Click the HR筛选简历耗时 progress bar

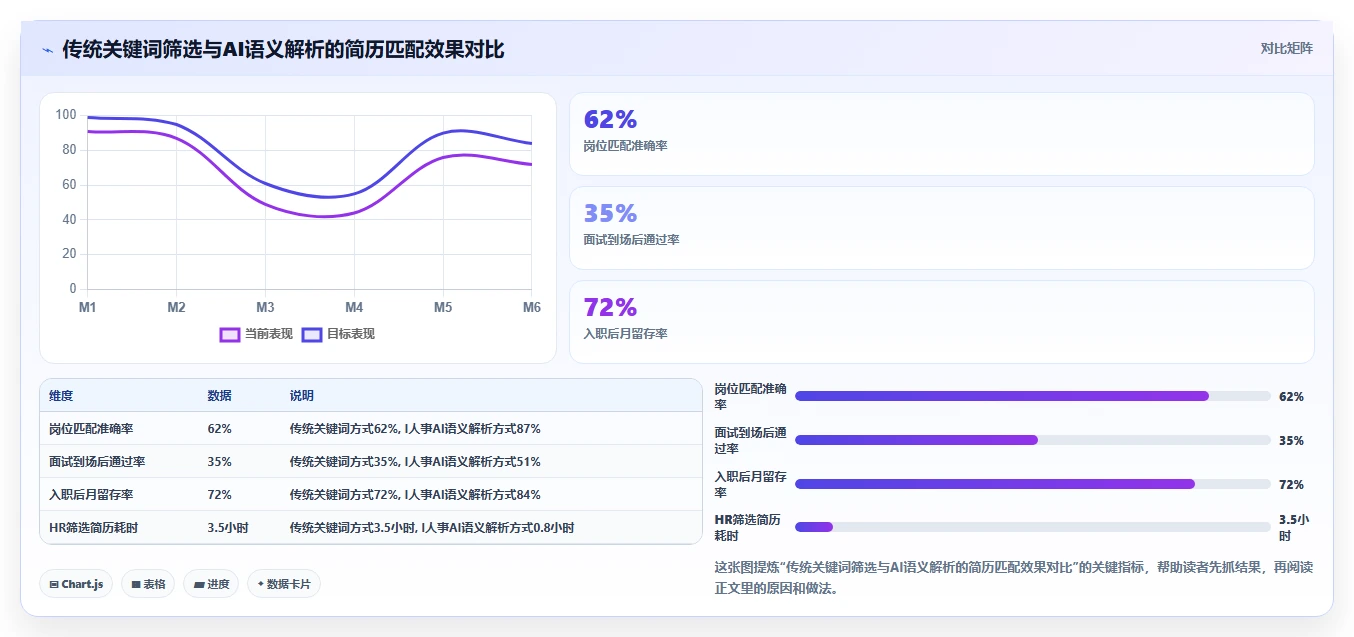[1032, 527]
